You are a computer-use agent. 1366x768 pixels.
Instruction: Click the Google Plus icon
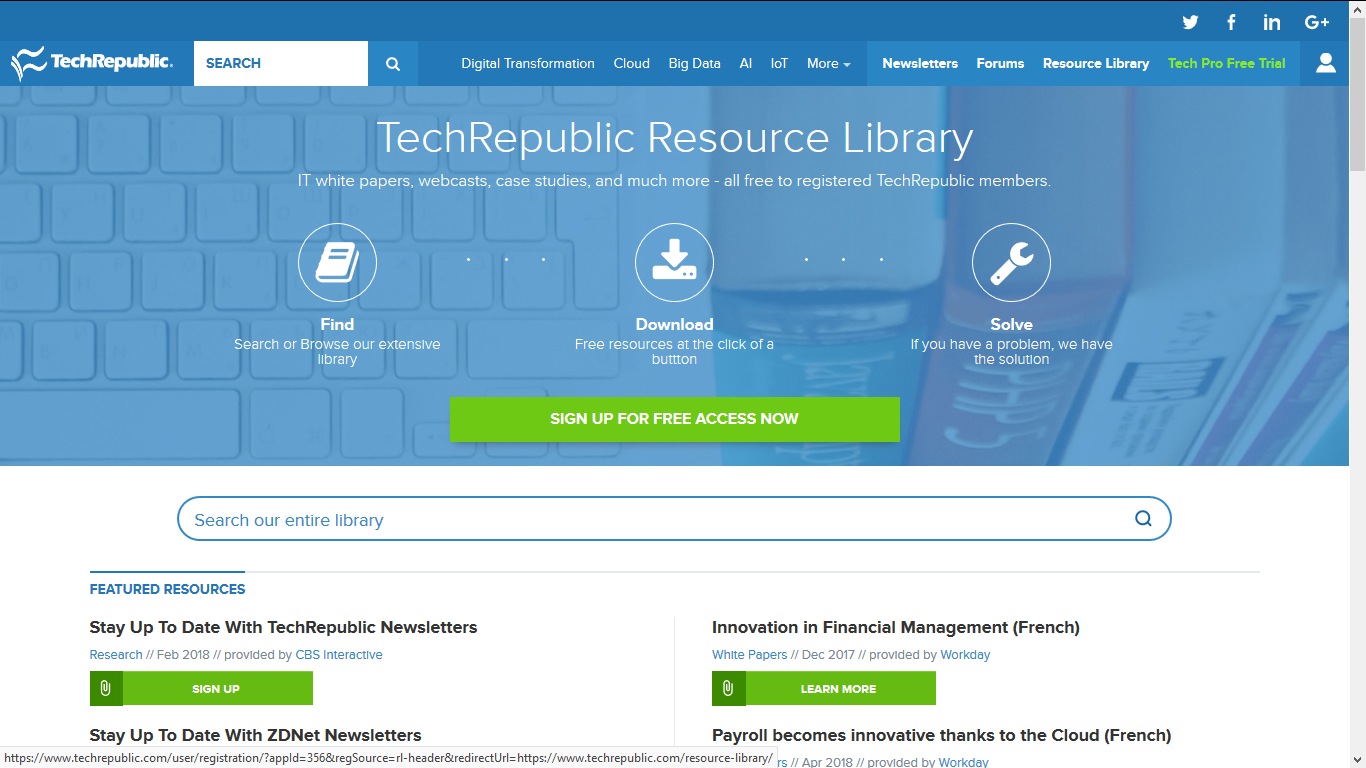[x=1316, y=22]
